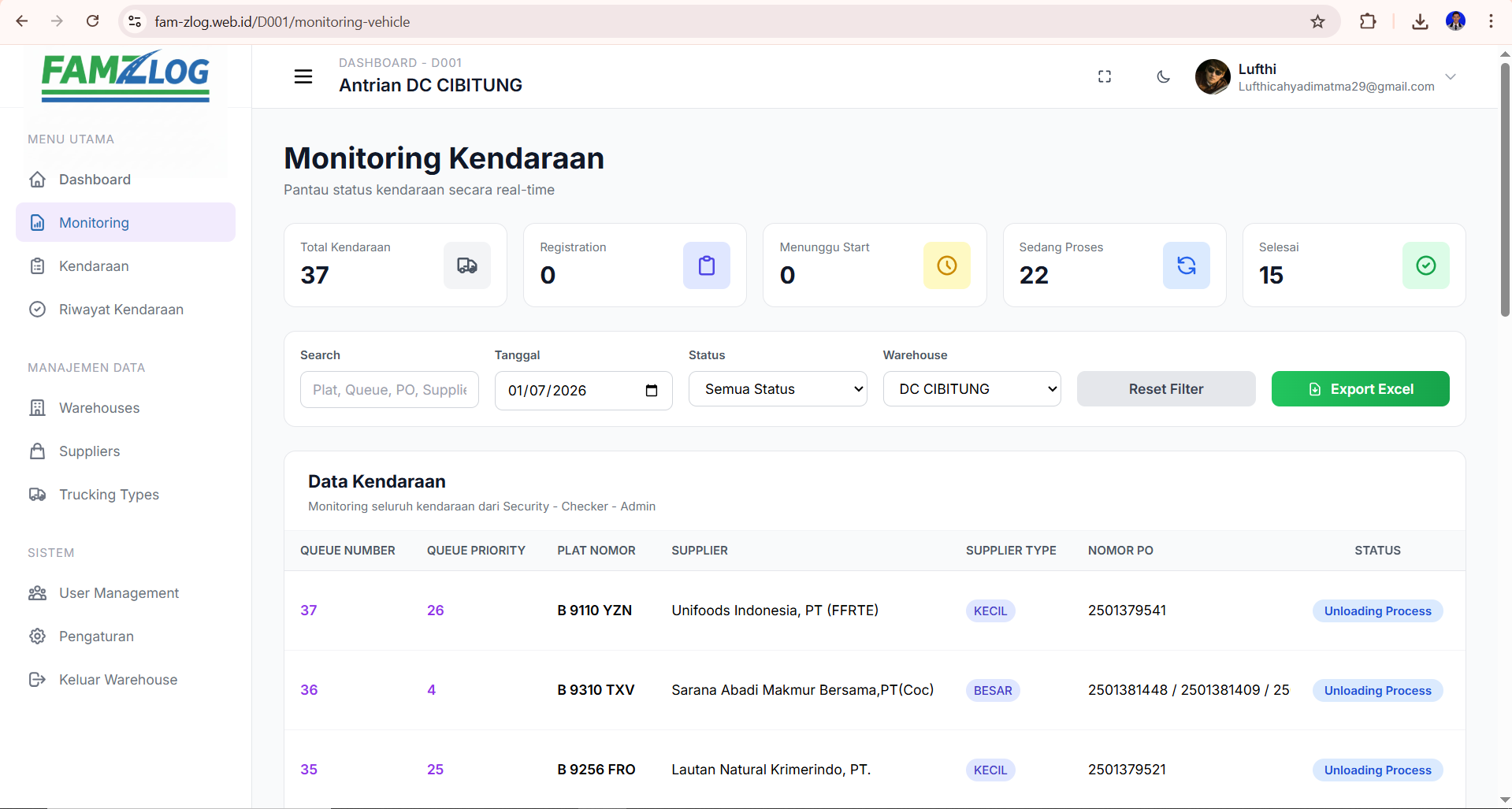Open browser Downloads icon
This screenshot has width=1512, height=809.
[1420, 21]
